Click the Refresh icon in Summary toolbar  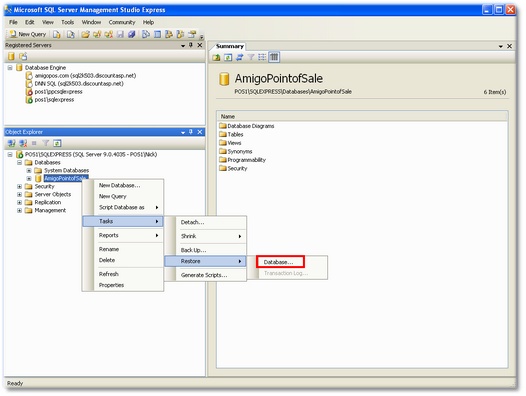point(228,57)
